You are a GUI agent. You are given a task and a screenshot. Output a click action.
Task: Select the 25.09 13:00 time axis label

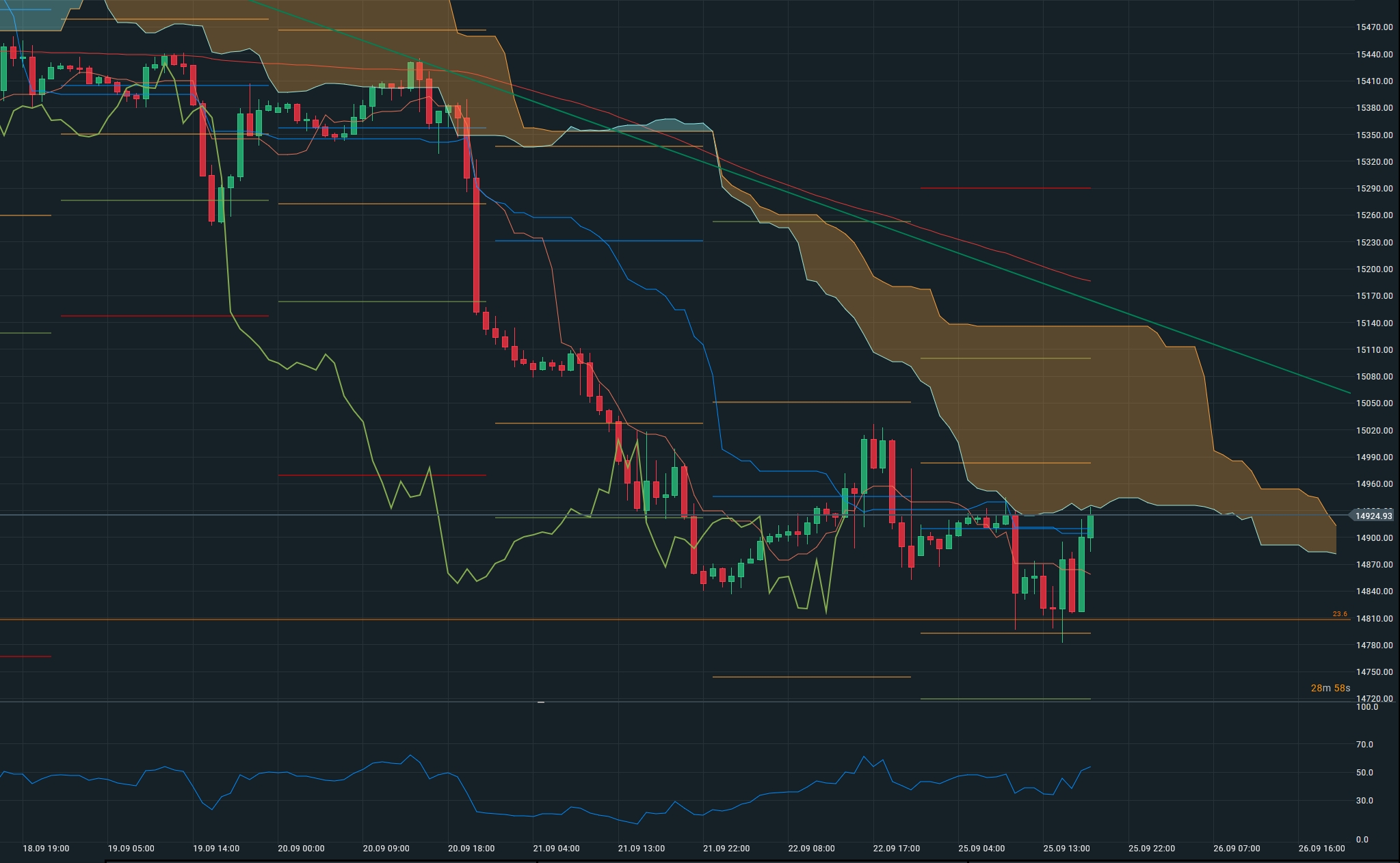[x=1066, y=849]
